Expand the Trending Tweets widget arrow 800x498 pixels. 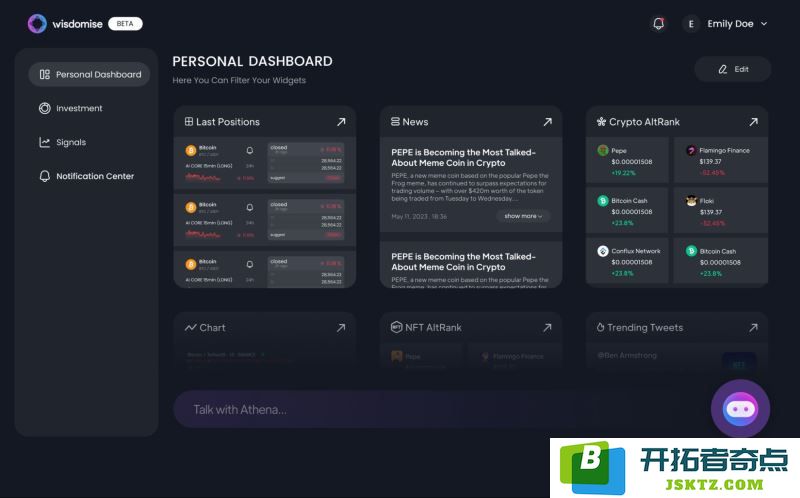point(753,328)
